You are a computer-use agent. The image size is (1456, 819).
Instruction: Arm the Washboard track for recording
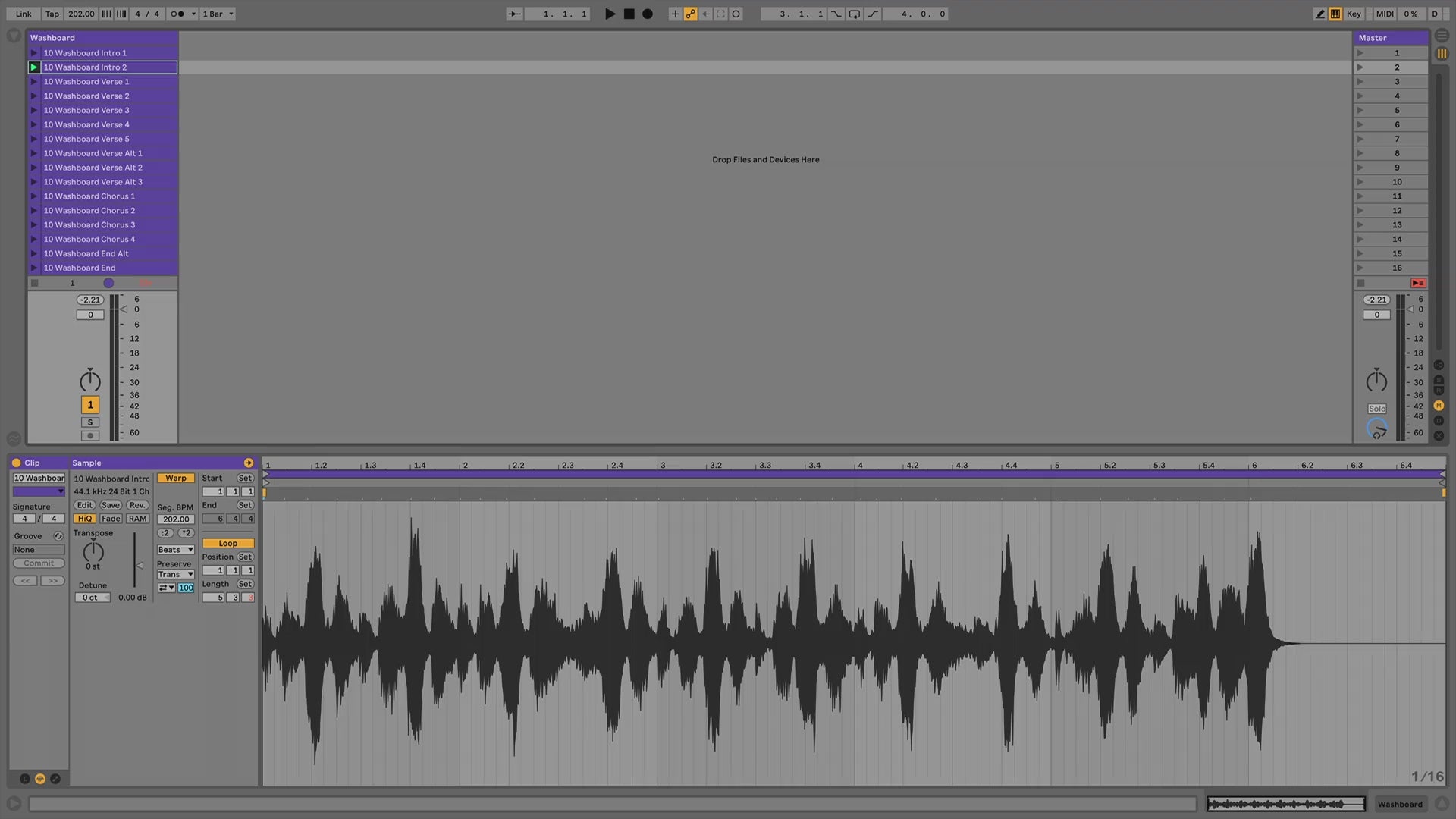pos(90,435)
